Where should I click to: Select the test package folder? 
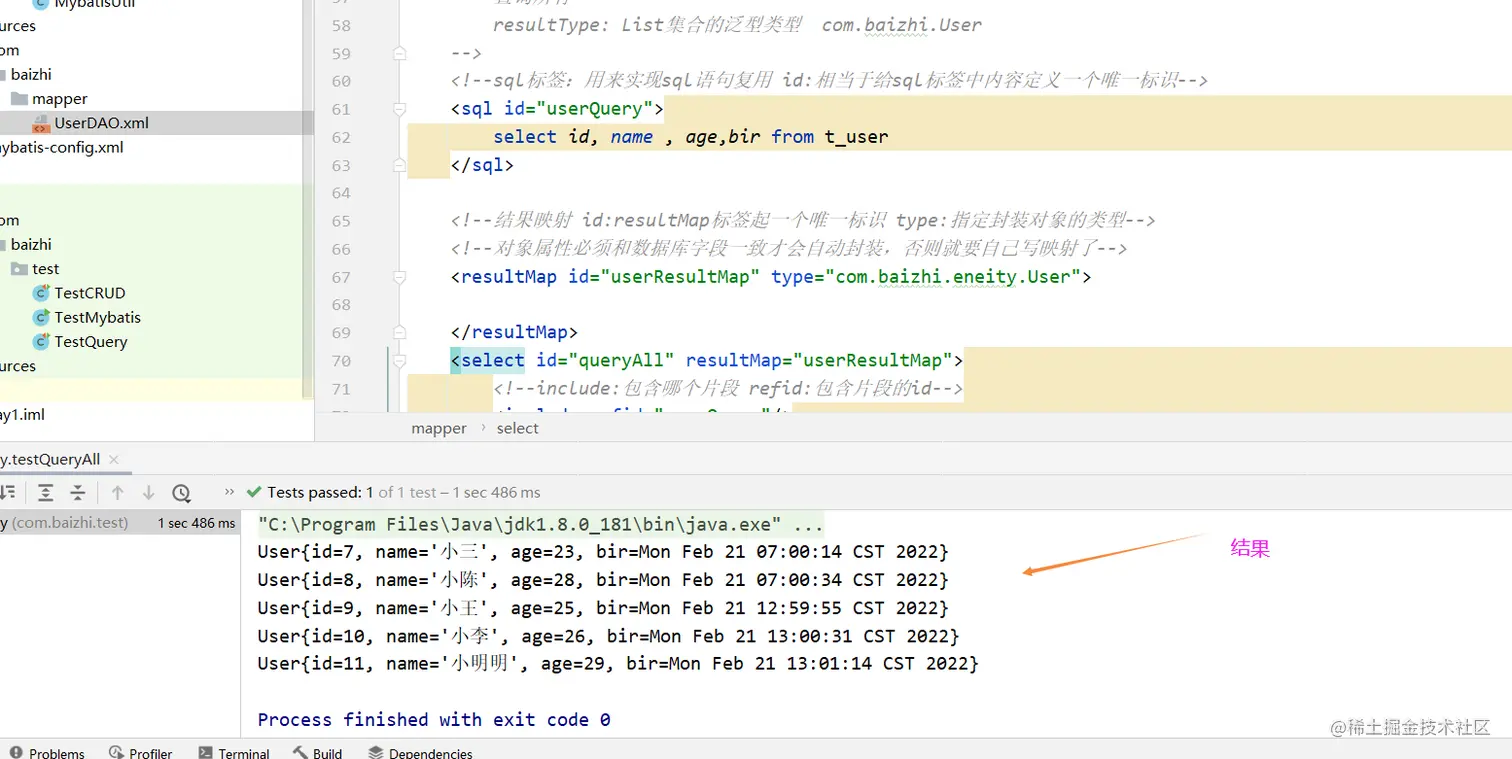(x=46, y=269)
